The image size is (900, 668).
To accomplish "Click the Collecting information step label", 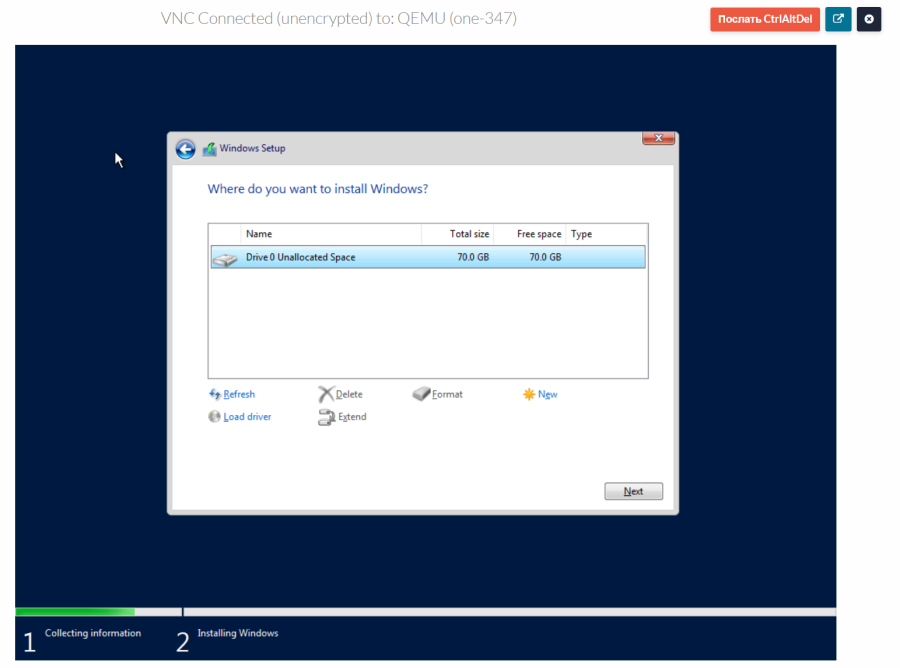I will (x=93, y=633).
